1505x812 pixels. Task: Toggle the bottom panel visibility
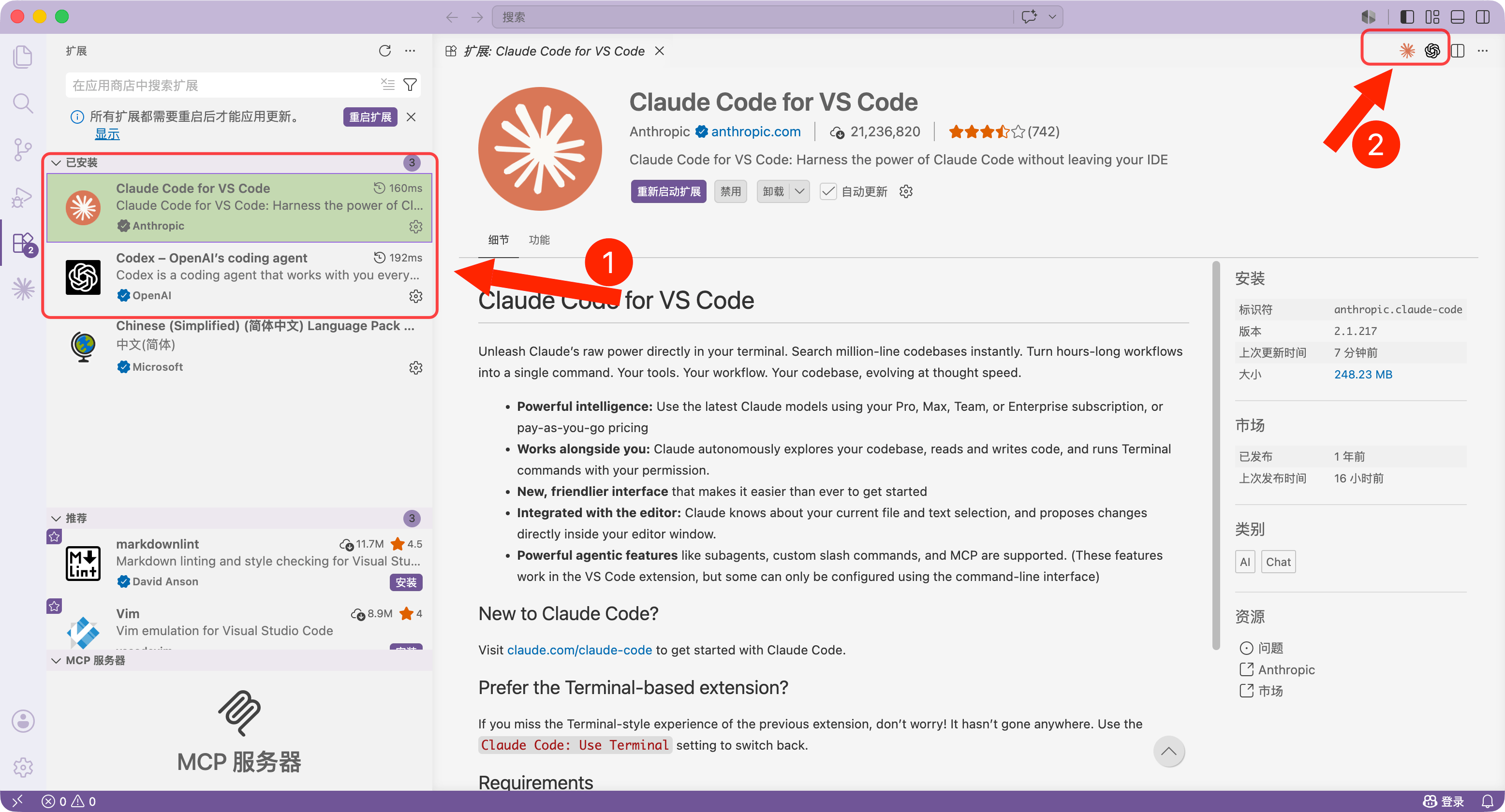tap(1458, 17)
